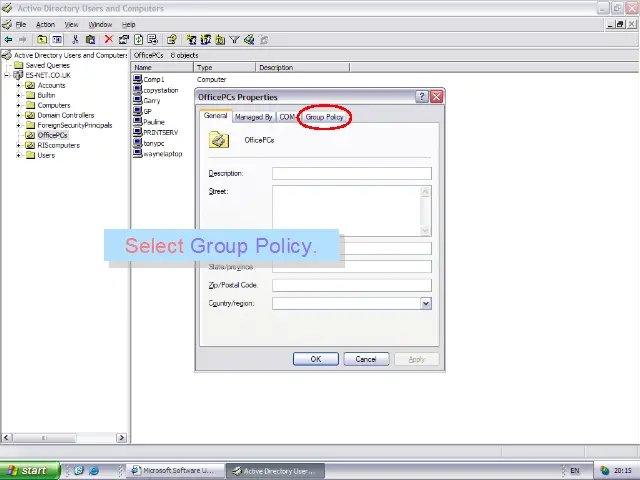640x480 pixels.
Task: Switch to the Group Policy tab
Action: point(324,117)
